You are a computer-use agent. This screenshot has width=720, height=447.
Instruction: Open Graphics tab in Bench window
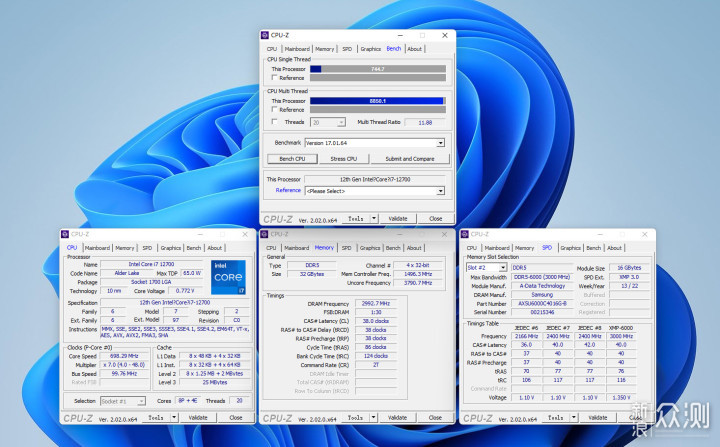pyautogui.click(x=371, y=49)
